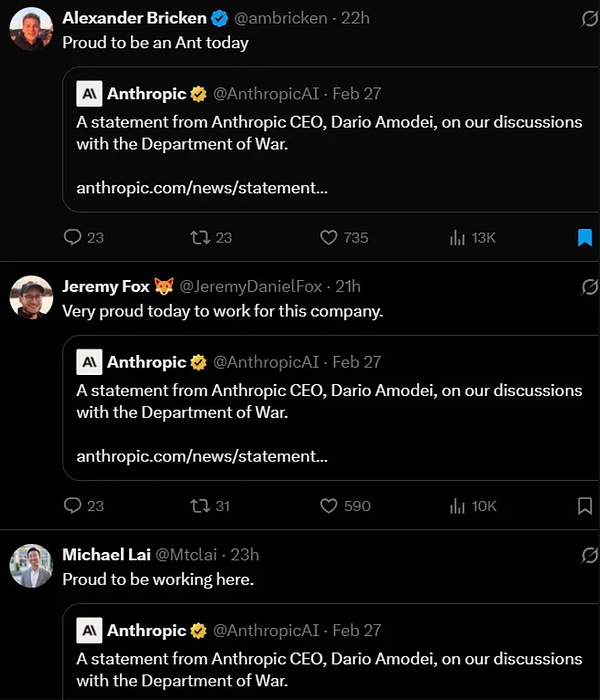Viewport: 600px width, 700px height.
Task: Open Grok icon on Jeremy Fox's post
Action: pyautogui.click(x=590, y=287)
